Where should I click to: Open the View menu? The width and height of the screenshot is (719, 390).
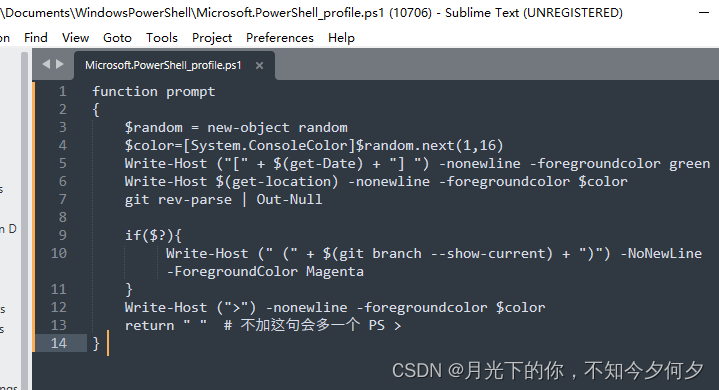click(76, 38)
